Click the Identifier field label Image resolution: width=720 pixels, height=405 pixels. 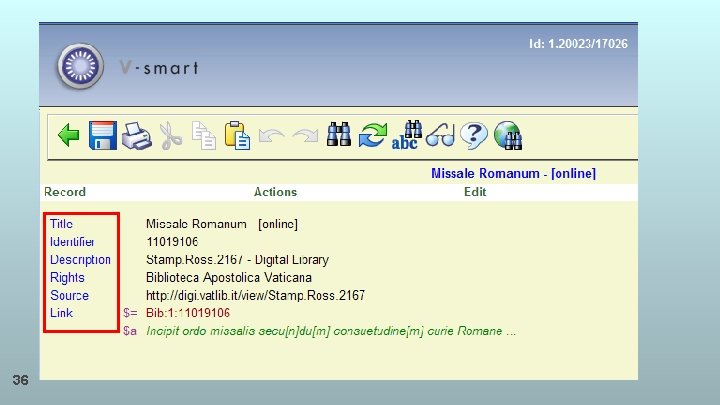72,242
